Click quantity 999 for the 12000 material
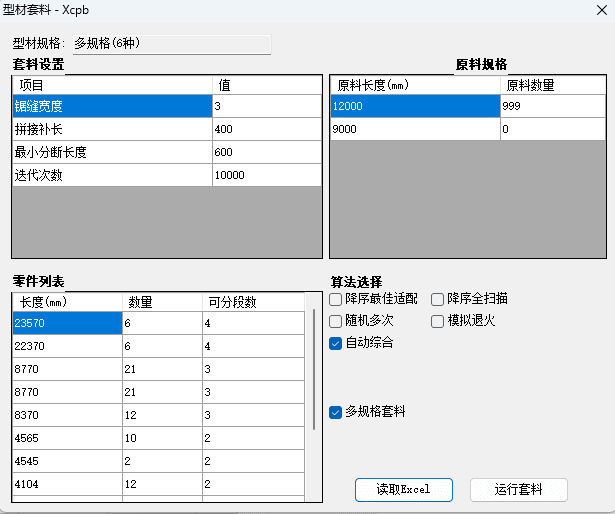The width and height of the screenshot is (615, 514). pyautogui.click(x=553, y=106)
